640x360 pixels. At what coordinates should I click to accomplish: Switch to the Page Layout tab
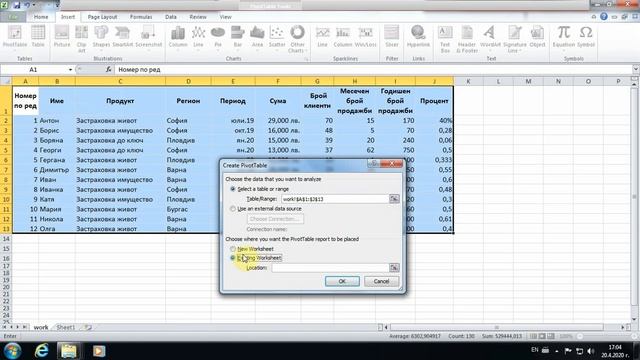102,17
